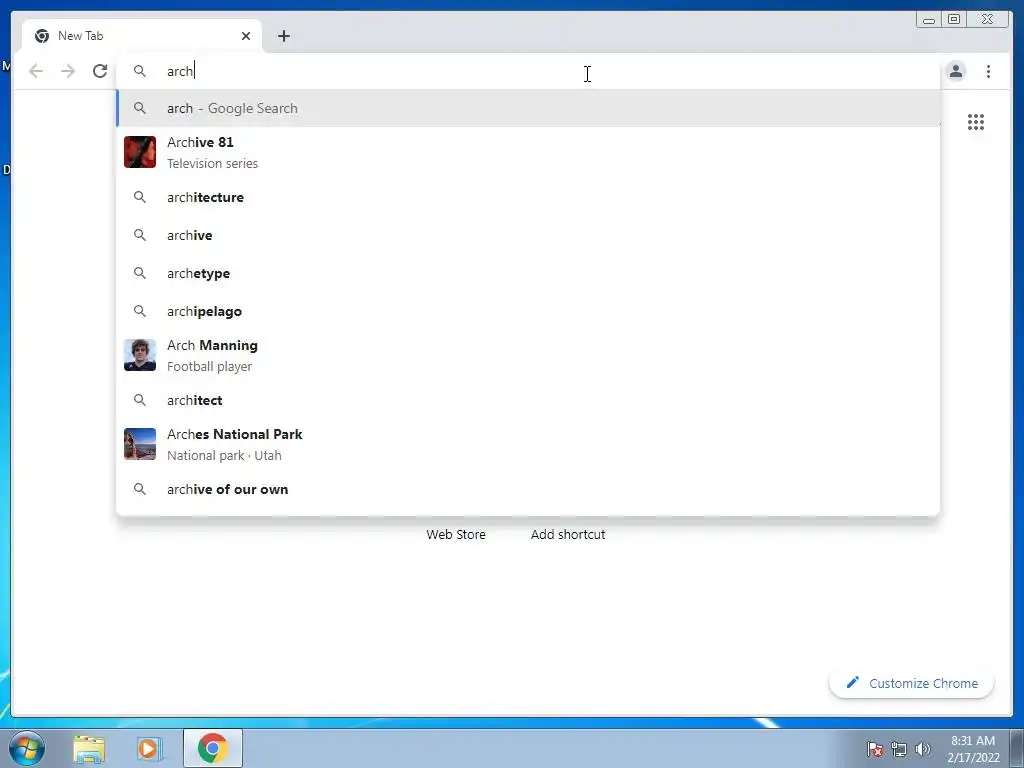Click the browser forward arrow

click(x=68, y=71)
